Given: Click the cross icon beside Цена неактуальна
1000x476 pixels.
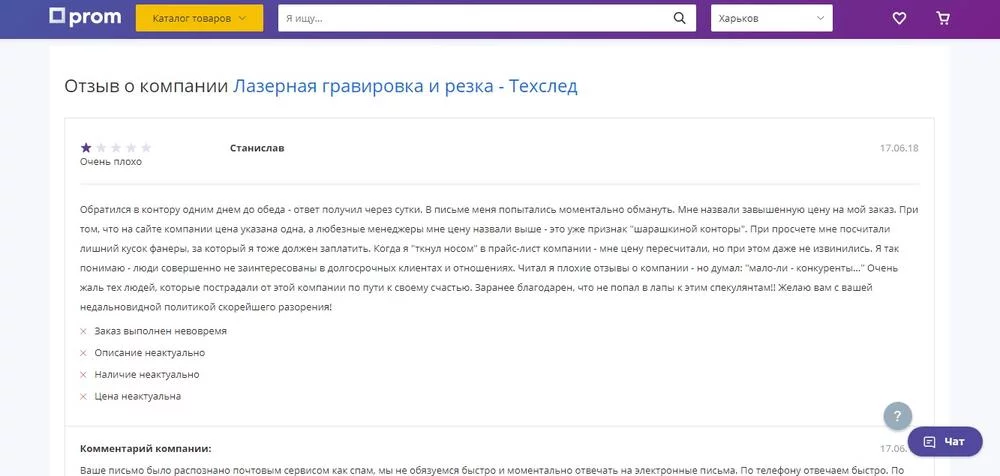Looking at the screenshot, I should pos(83,396).
